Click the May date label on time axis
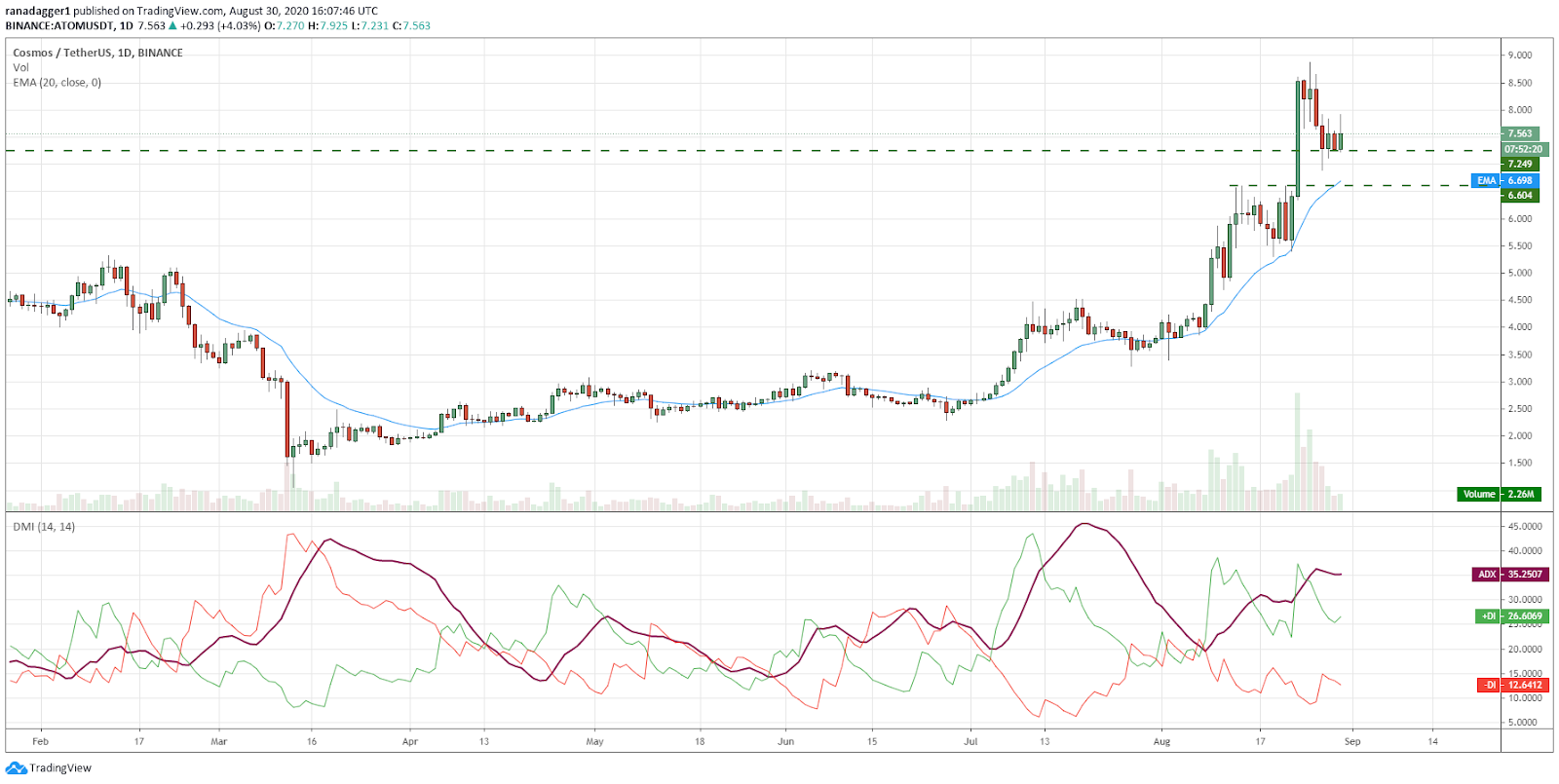Image resolution: width=1559 pixels, height=784 pixels. [x=594, y=741]
